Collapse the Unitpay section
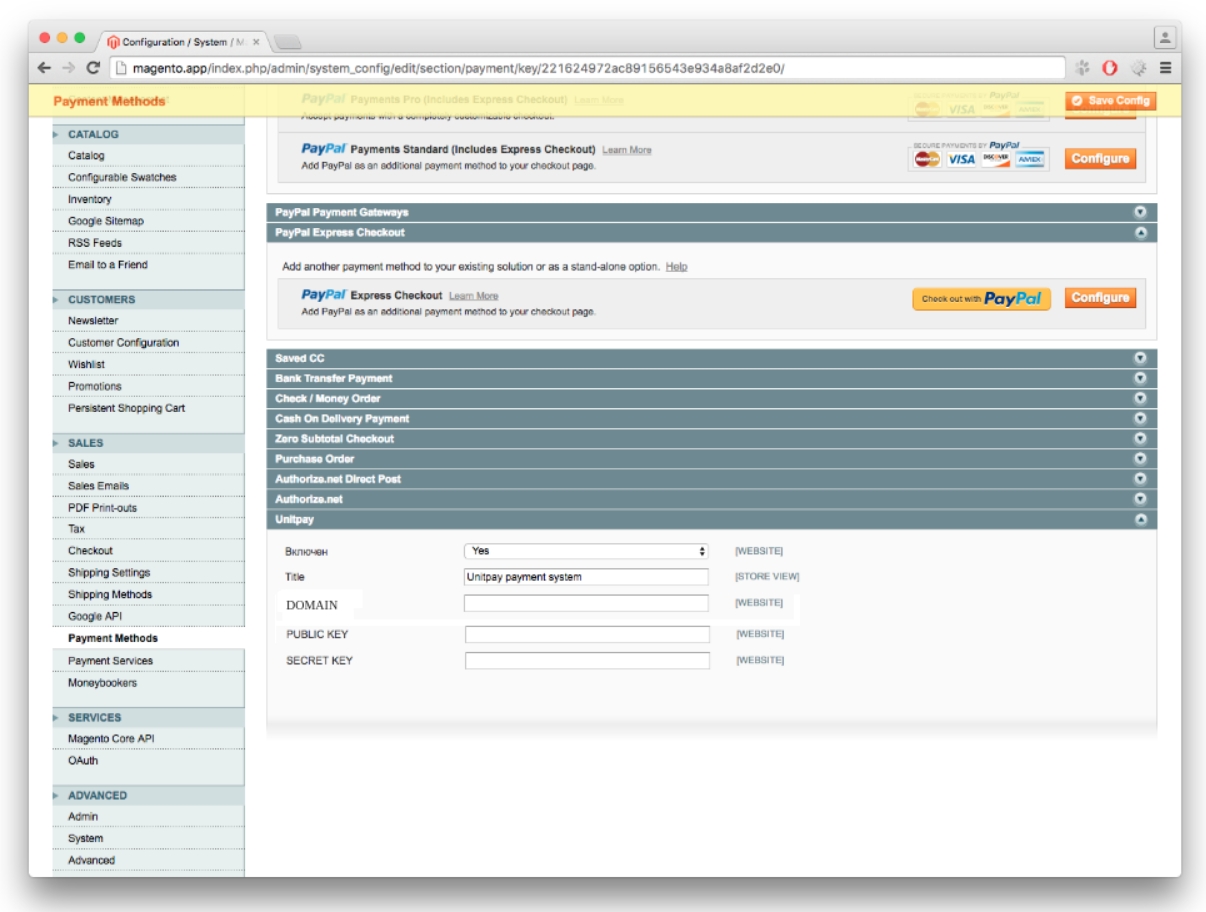The image size is (1206, 912). (1139, 520)
